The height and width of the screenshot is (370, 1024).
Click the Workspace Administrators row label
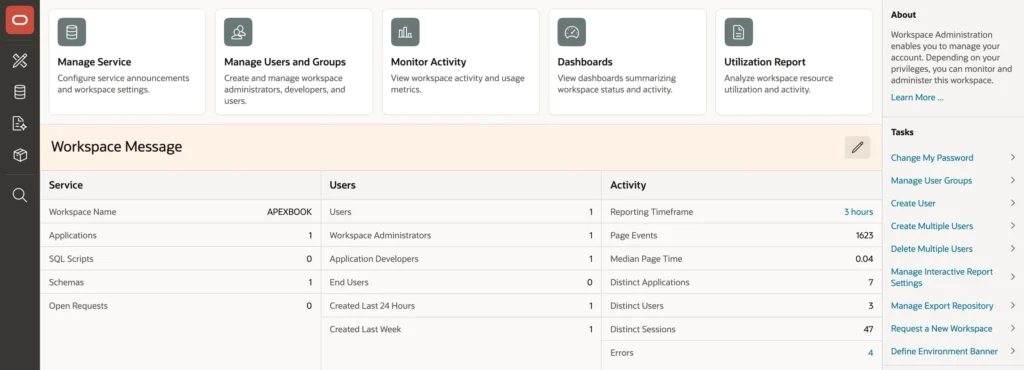(x=380, y=236)
